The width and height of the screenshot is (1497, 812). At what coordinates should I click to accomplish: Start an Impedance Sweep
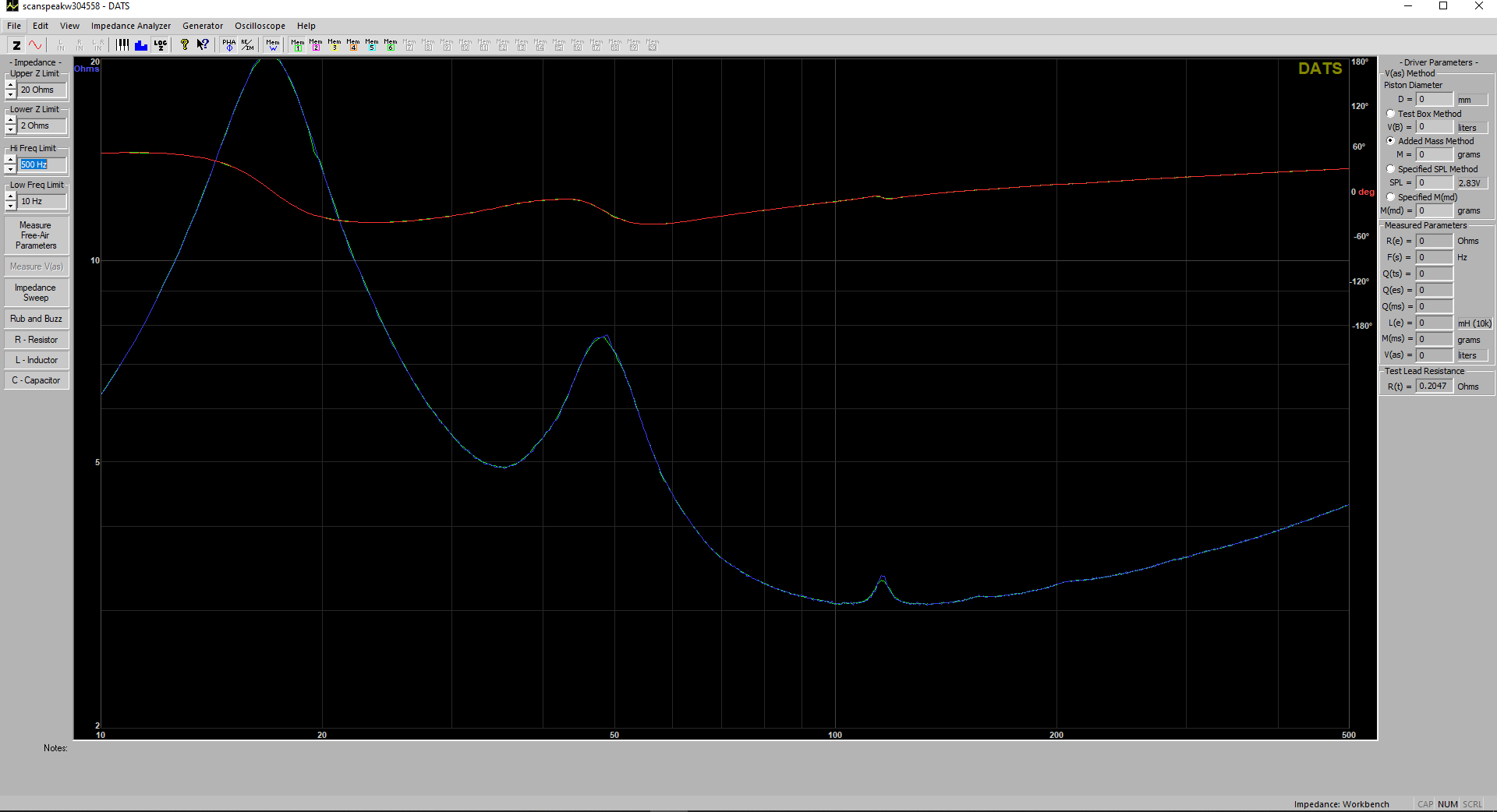pos(36,292)
